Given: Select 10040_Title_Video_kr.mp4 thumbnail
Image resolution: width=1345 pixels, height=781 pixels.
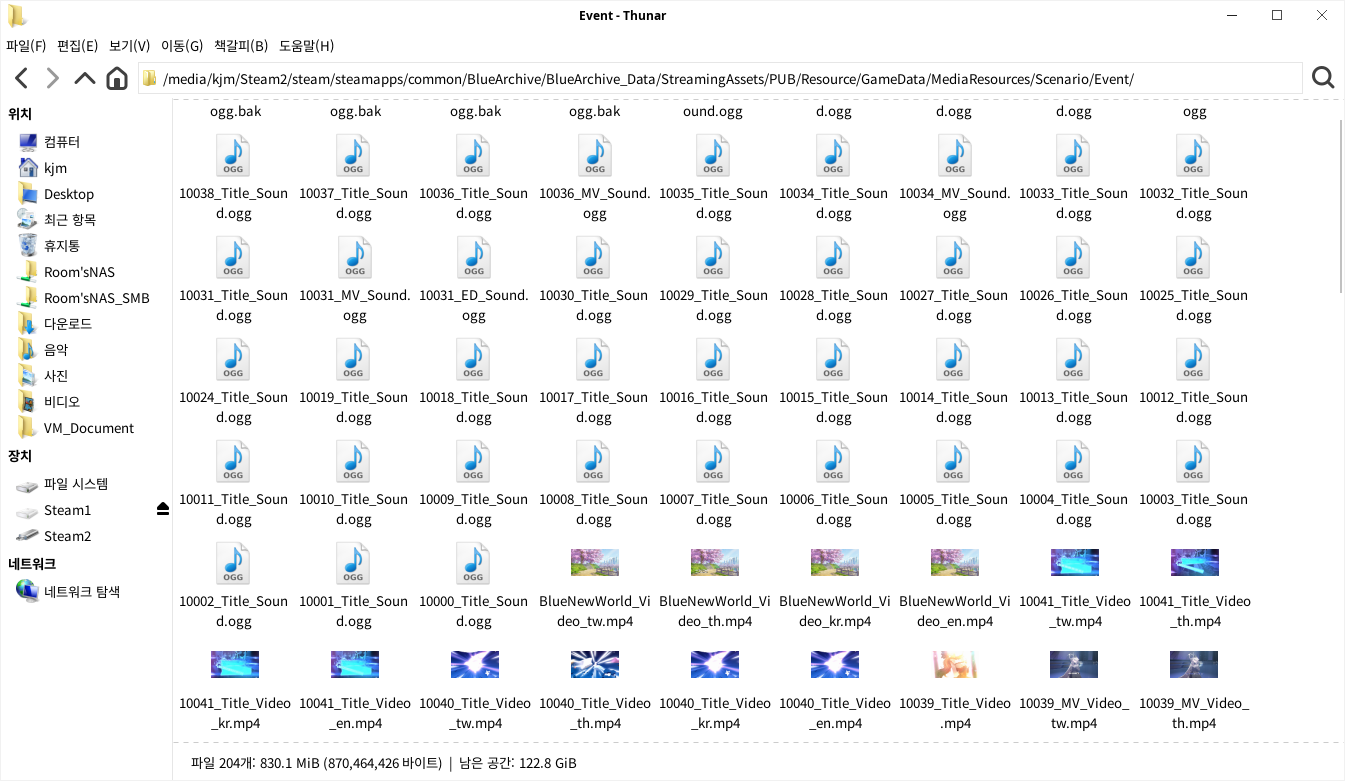Looking at the screenshot, I should coord(715,664).
